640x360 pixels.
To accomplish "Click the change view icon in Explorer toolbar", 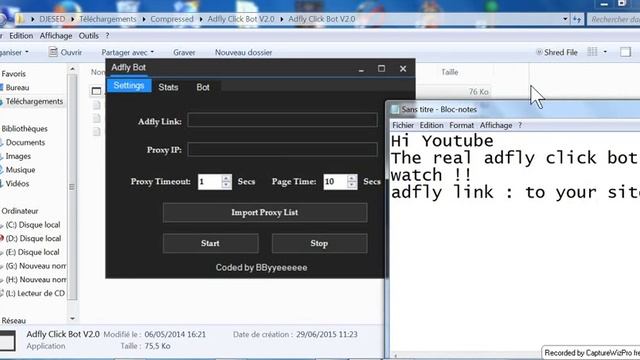I will [592, 52].
